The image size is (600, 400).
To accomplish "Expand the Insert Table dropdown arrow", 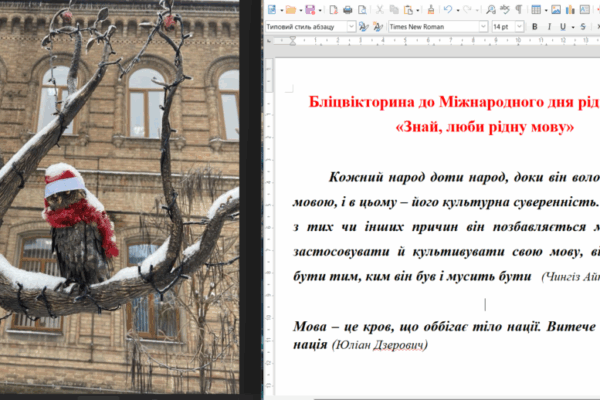I will click(x=544, y=9).
